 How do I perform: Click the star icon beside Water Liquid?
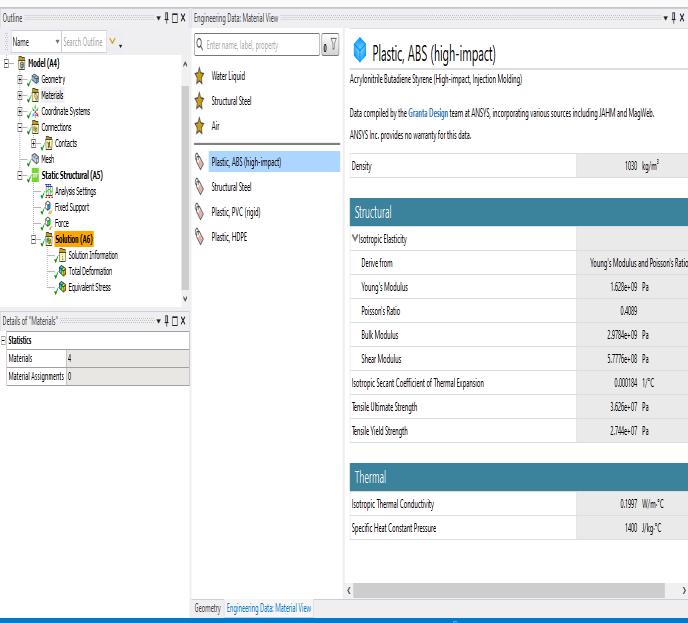[200, 75]
